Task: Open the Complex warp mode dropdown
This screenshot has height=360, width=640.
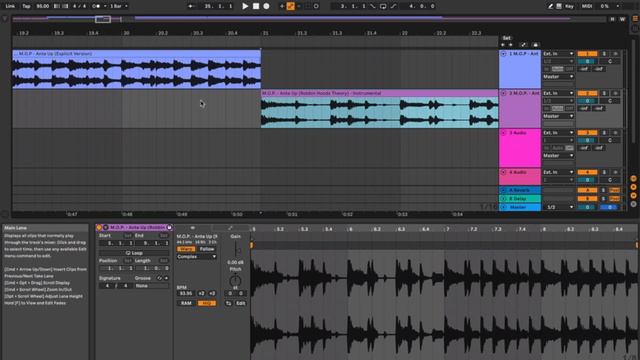Action: pyautogui.click(x=196, y=257)
